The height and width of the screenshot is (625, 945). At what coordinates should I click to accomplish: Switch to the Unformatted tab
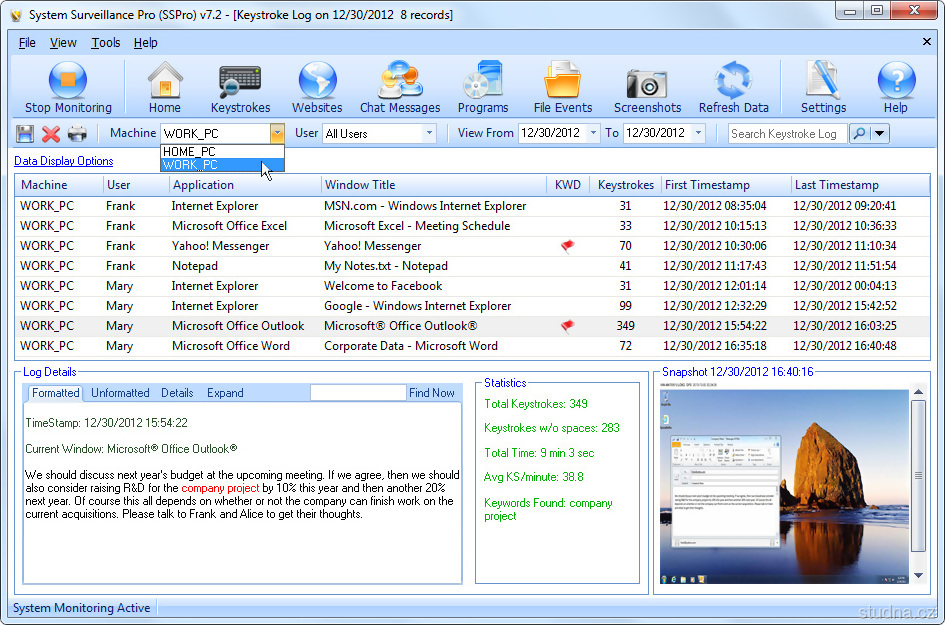tap(120, 393)
